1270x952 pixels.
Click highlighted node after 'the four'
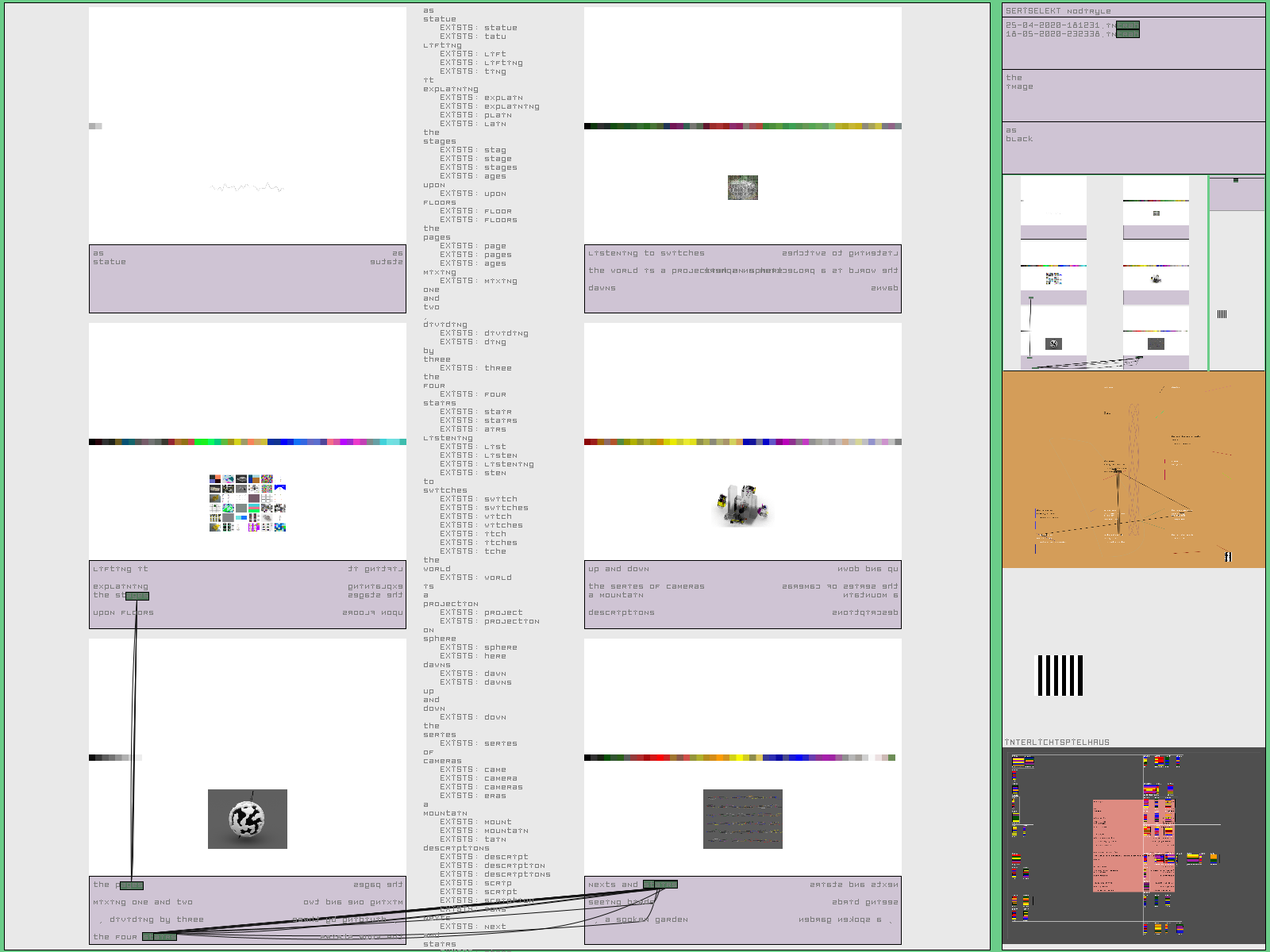[x=160, y=937]
